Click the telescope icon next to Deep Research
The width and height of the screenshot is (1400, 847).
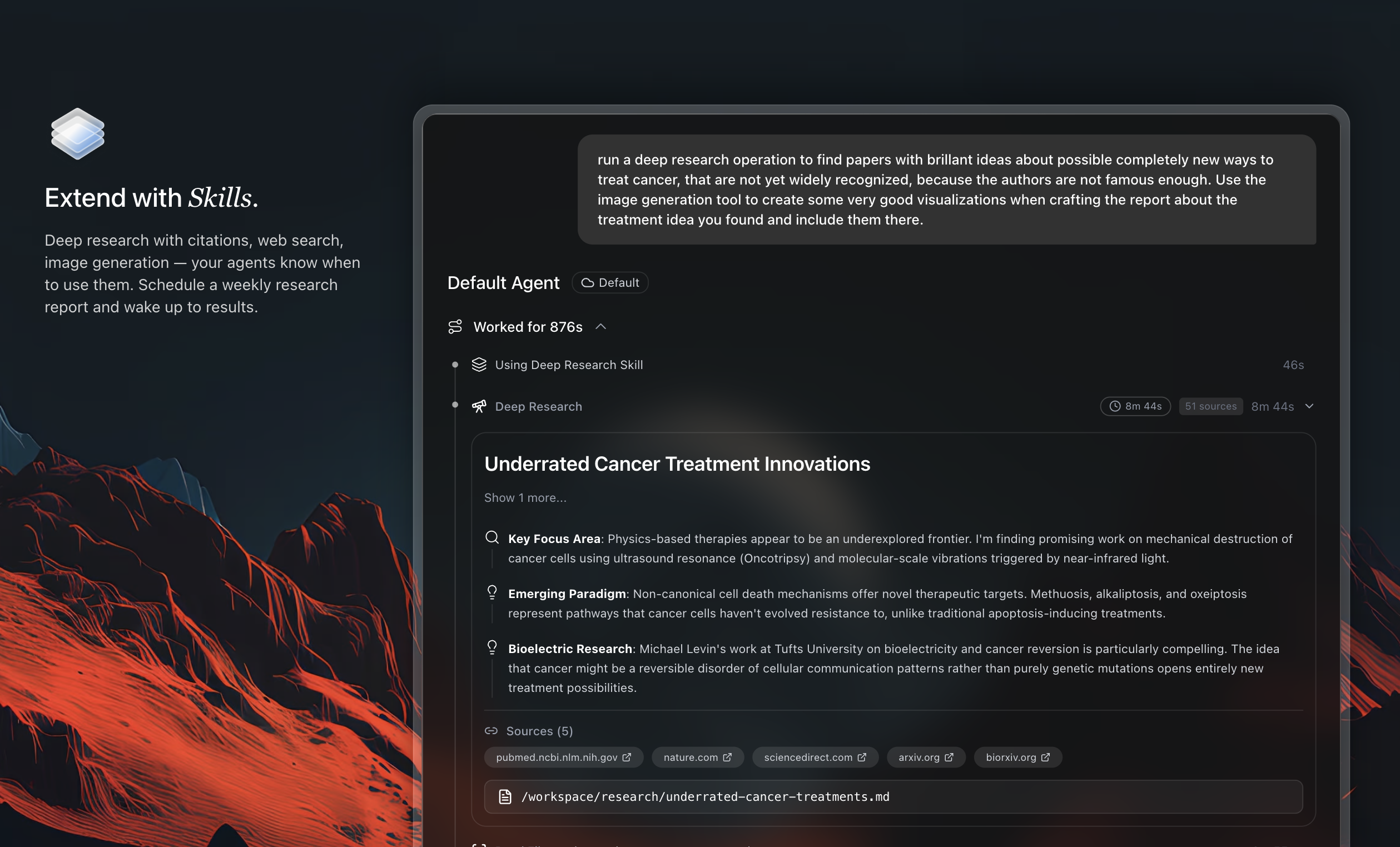point(478,406)
